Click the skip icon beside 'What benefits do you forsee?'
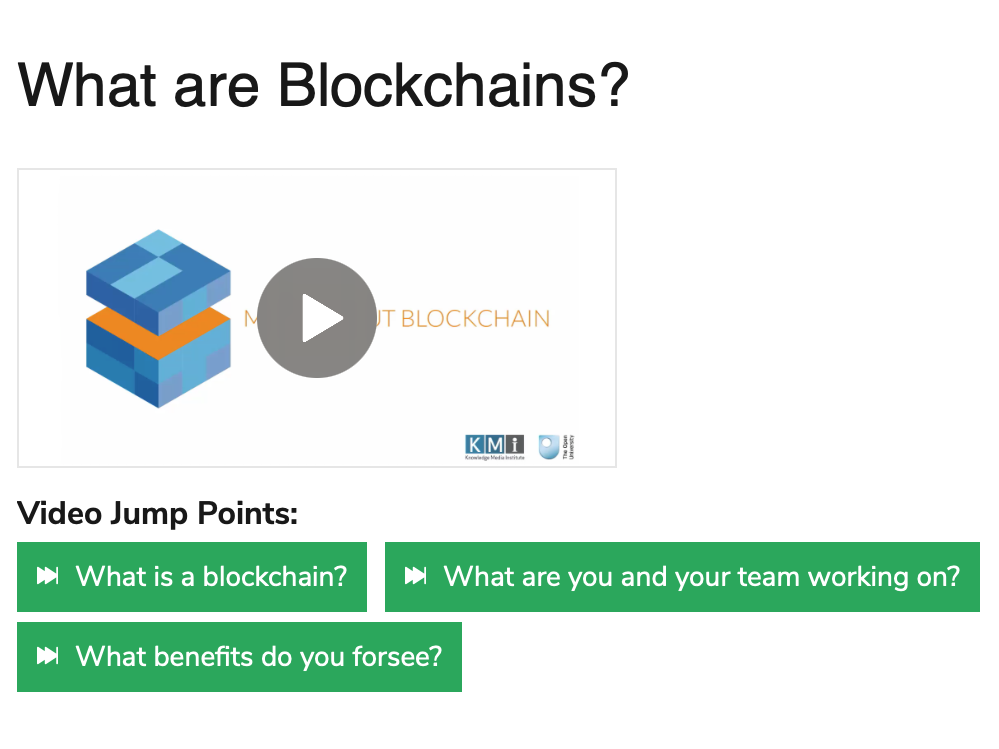Image resolution: width=999 pixels, height=749 pixels. pos(48,656)
